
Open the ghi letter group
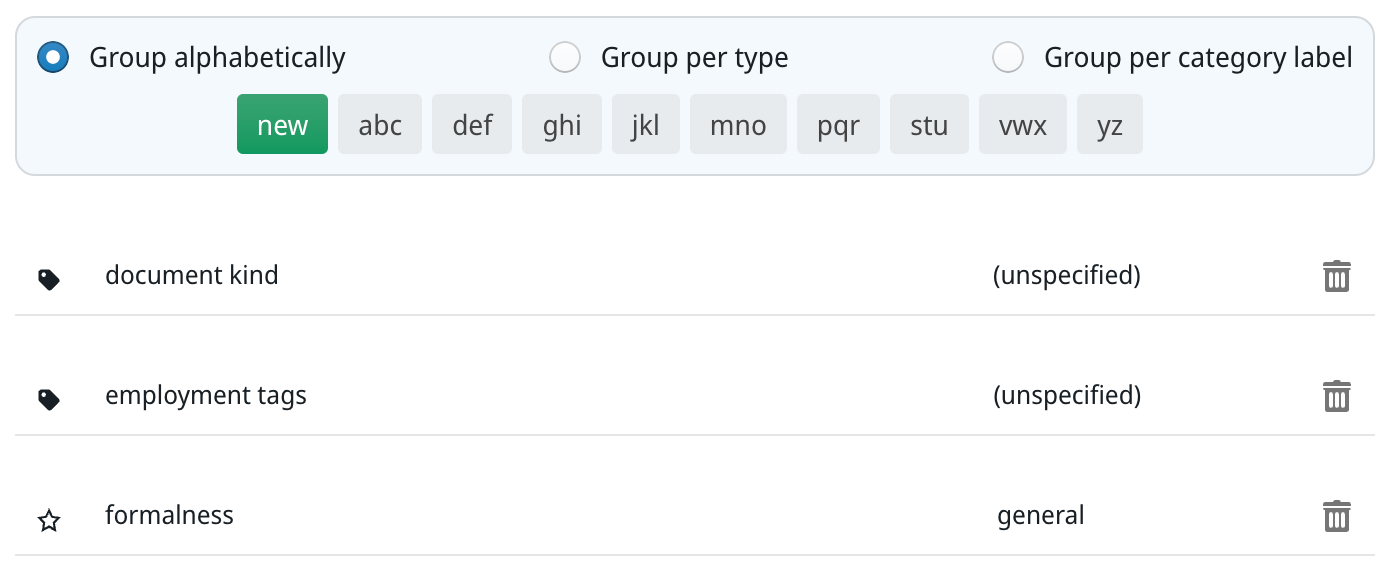pyautogui.click(x=561, y=125)
